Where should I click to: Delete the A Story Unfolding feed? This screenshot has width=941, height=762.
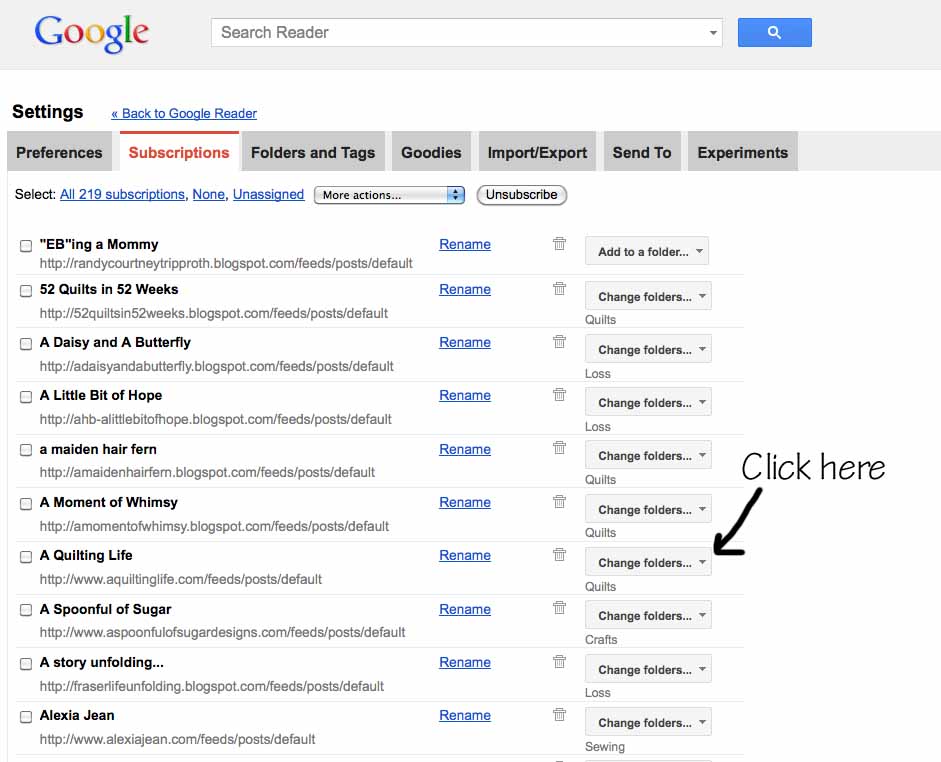point(559,662)
